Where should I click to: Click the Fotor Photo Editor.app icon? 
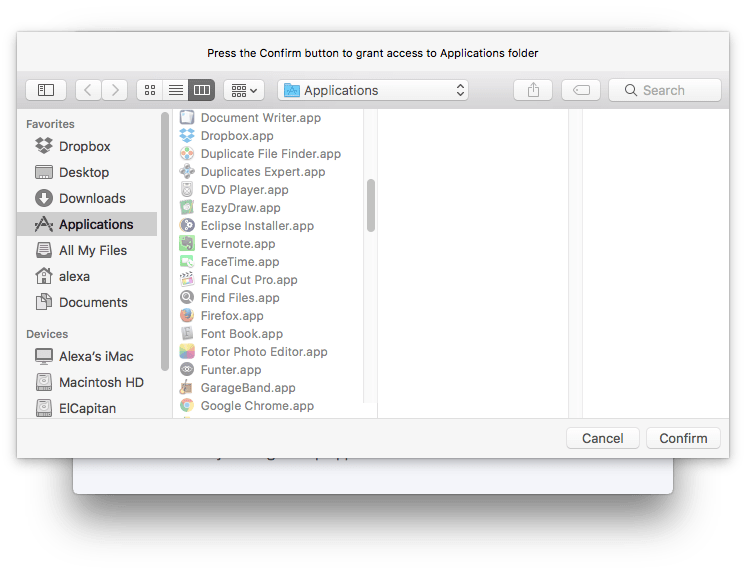point(187,352)
